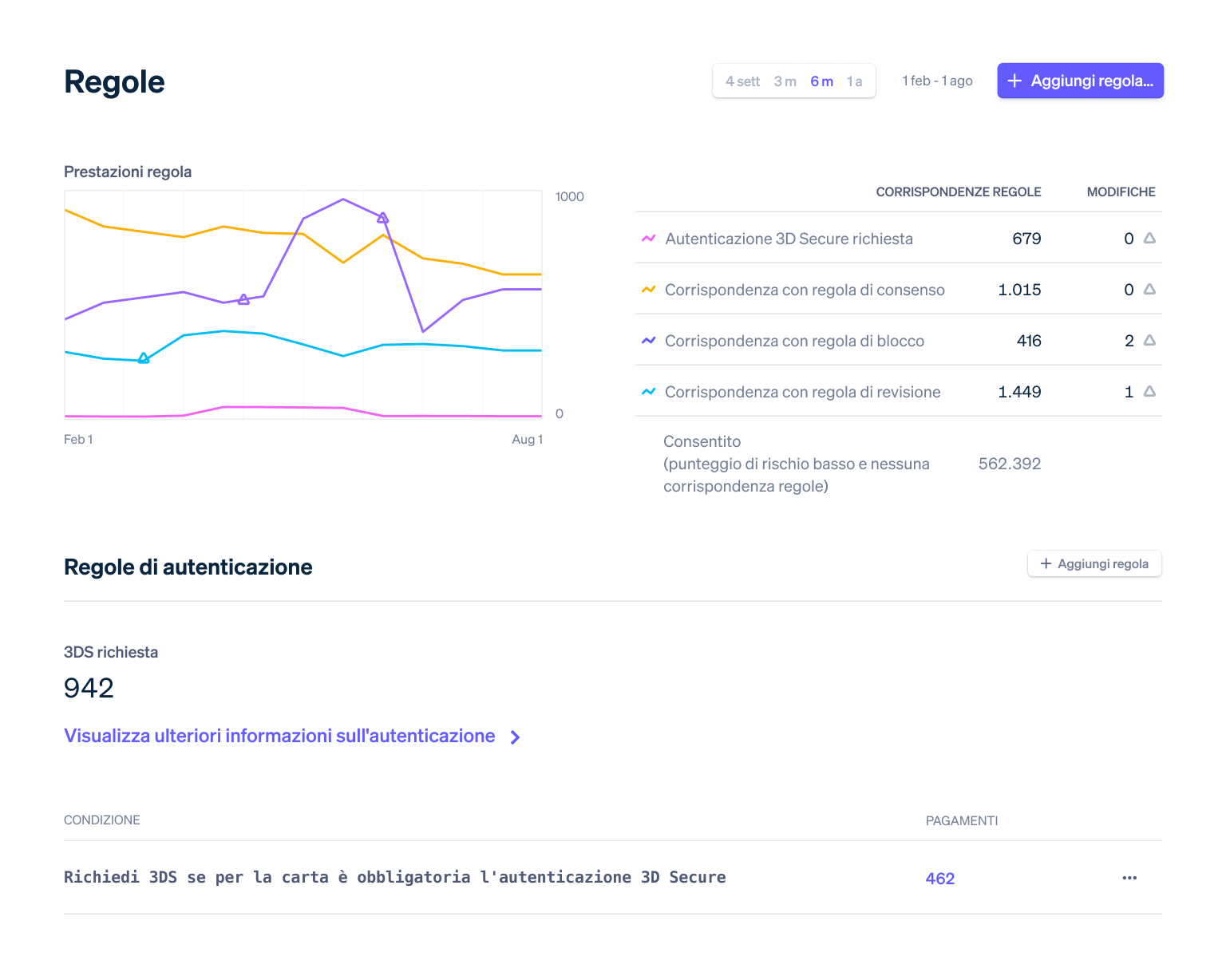This screenshot has width=1226, height=980.
Task: Click the 1.449 matches value
Action: pos(1019,392)
